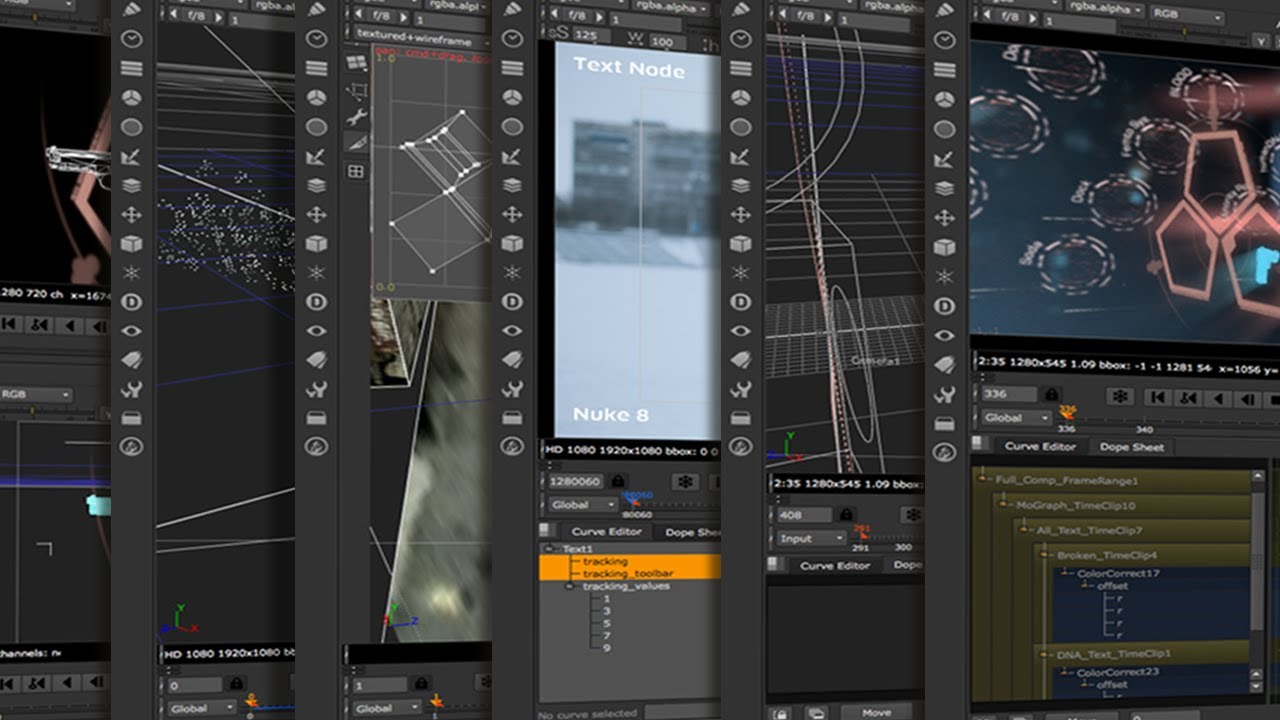Image resolution: width=1280 pixels, height=720 pixels.
Task: Select the tracking_toolbar row
Action: click(x=629, y=574)
